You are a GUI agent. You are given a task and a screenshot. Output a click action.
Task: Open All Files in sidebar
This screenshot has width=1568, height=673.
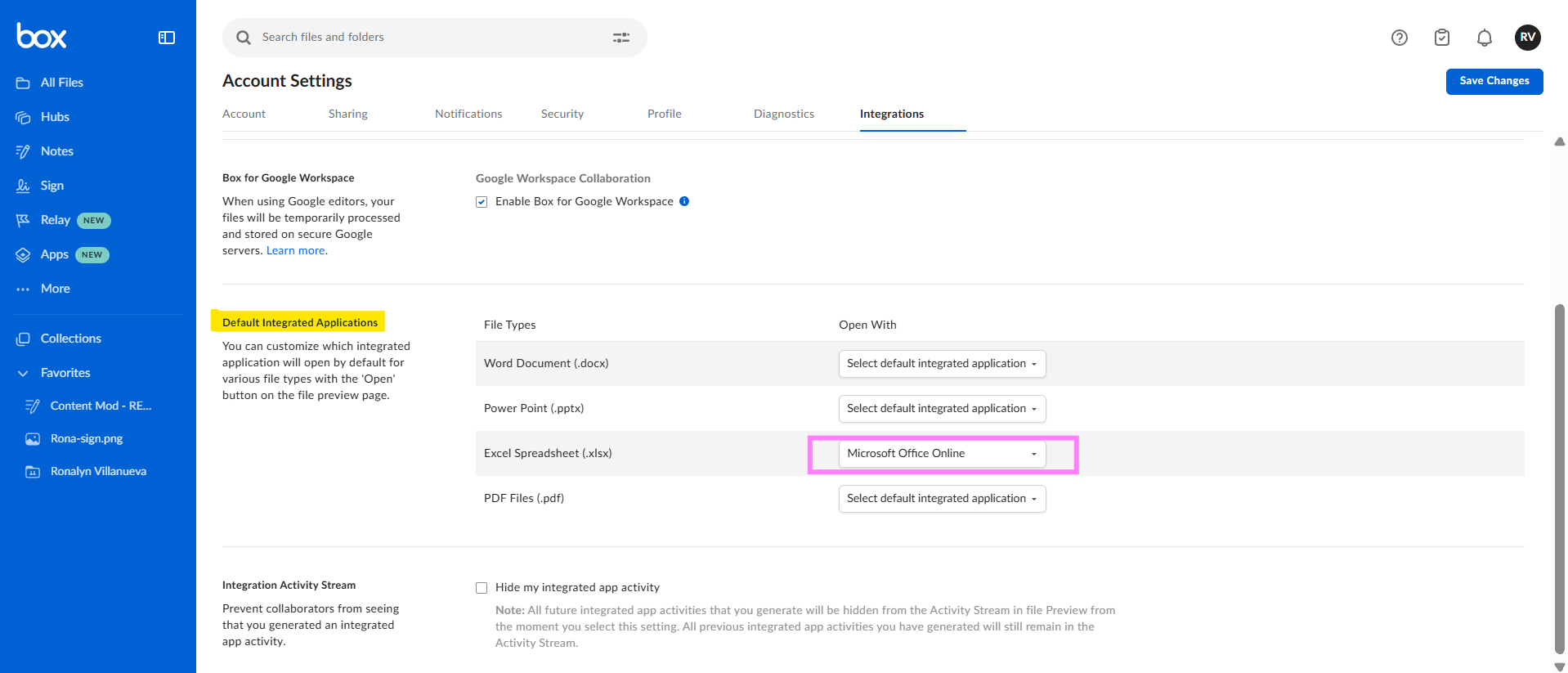pos(62,83)
